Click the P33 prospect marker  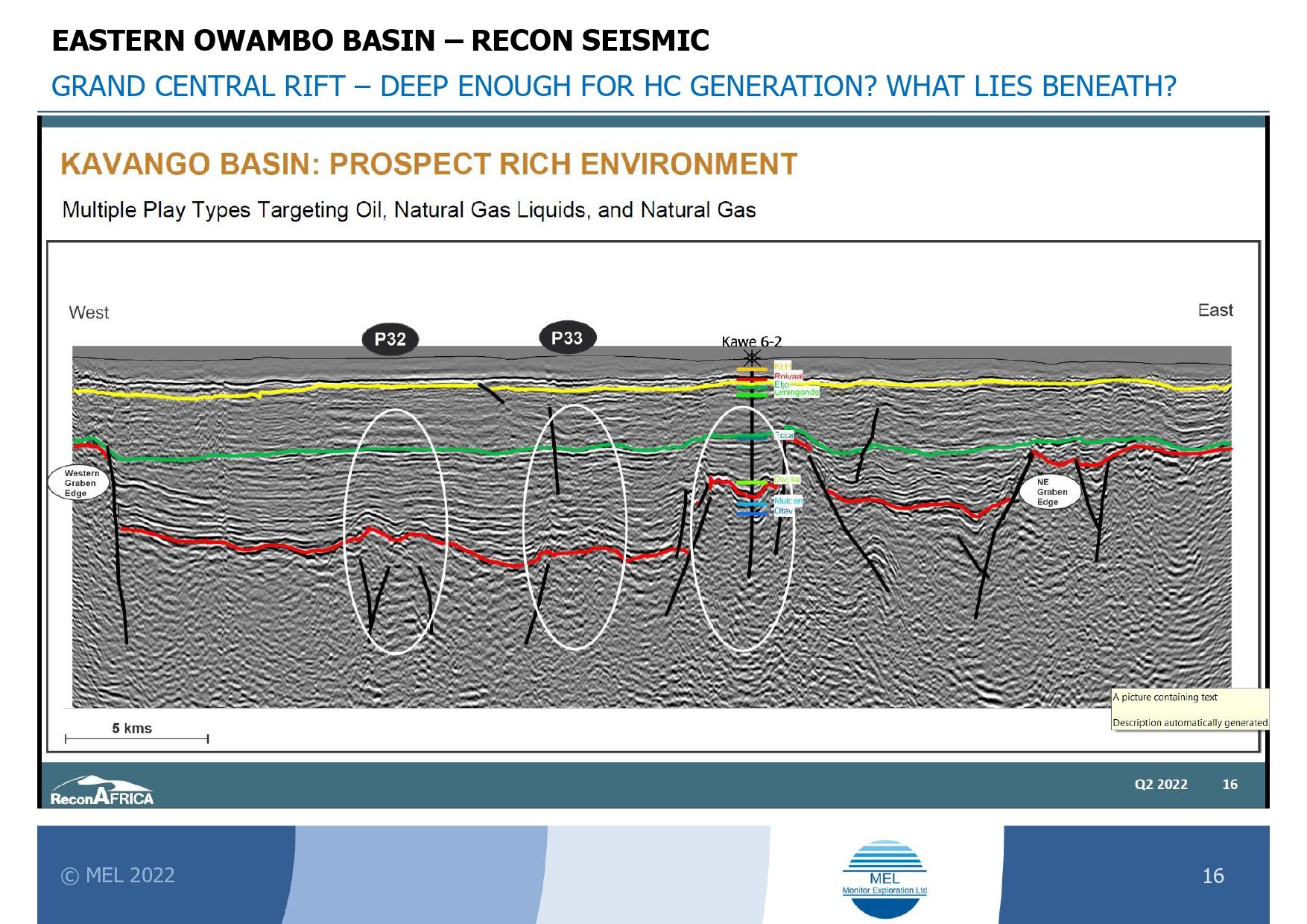tap(567, 338)
